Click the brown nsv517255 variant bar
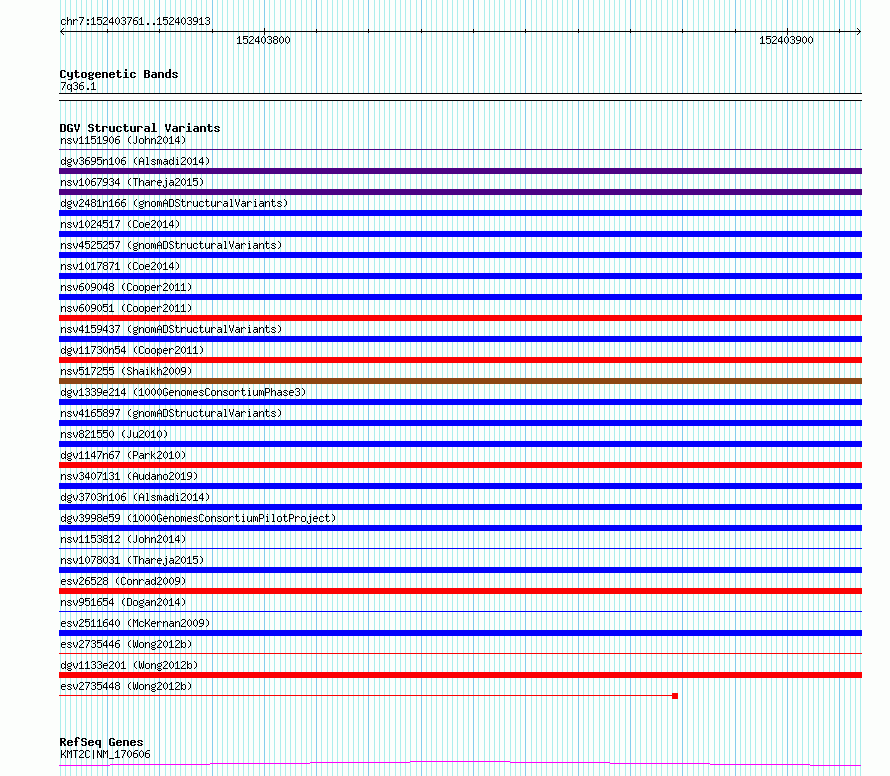 point(460,381)
